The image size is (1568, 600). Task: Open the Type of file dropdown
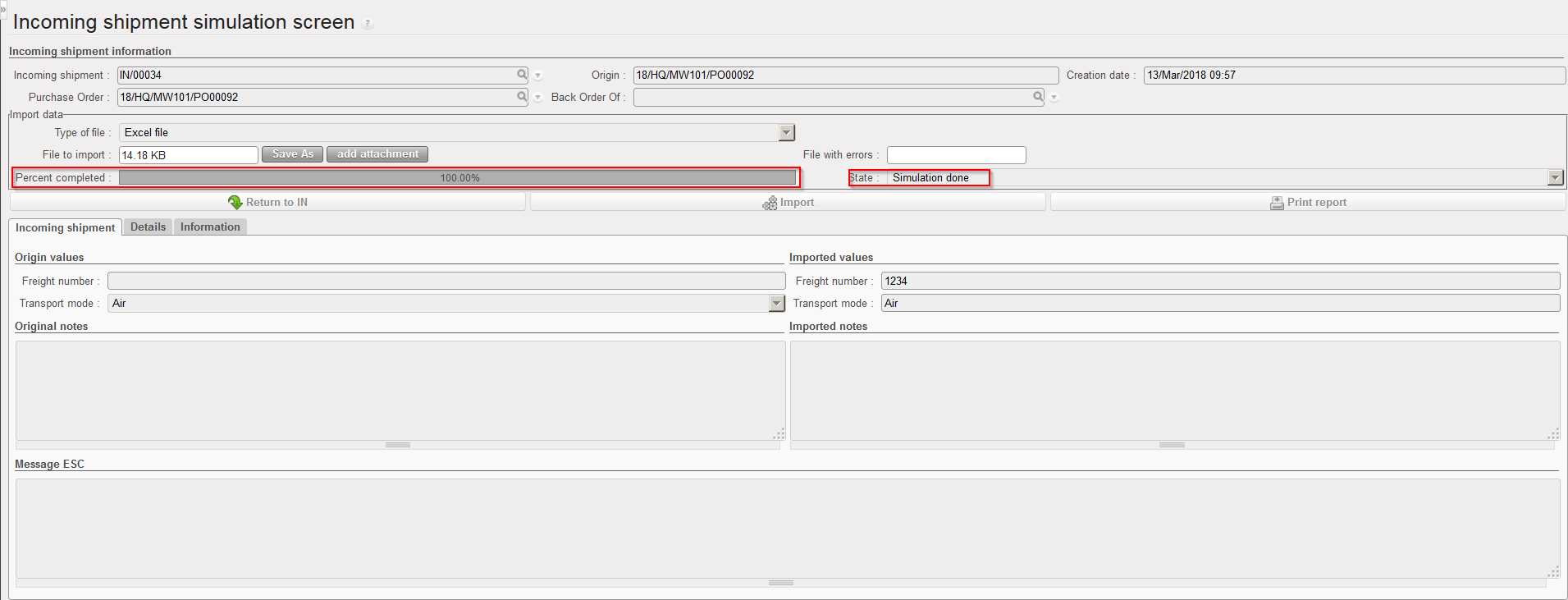(787, 133)
